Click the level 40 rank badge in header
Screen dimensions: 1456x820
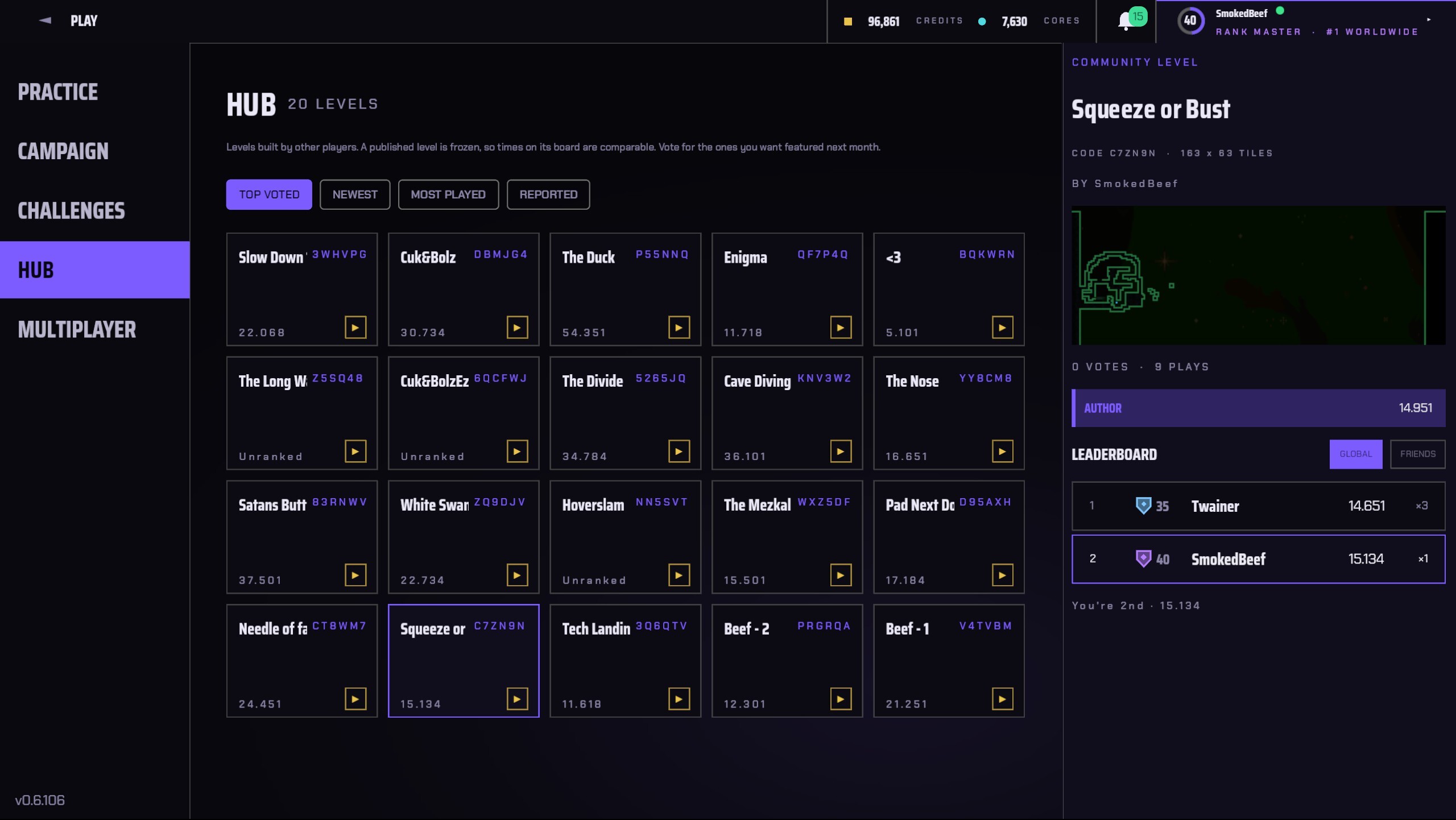tap(1190, 21)
